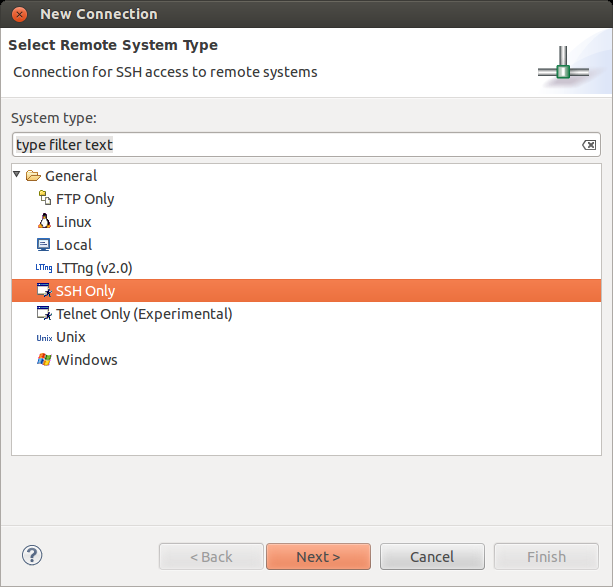Focus the type filter text field

coord(290,145)
